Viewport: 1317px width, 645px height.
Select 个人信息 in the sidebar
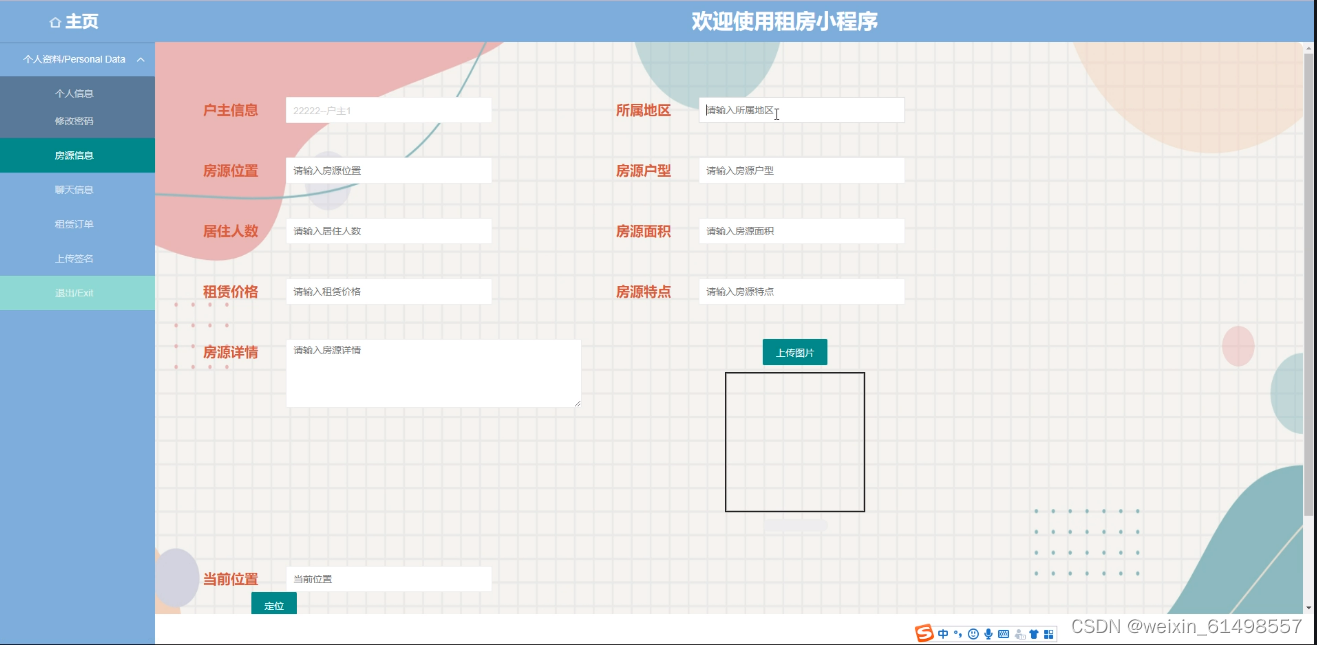[x=77, y=93]
